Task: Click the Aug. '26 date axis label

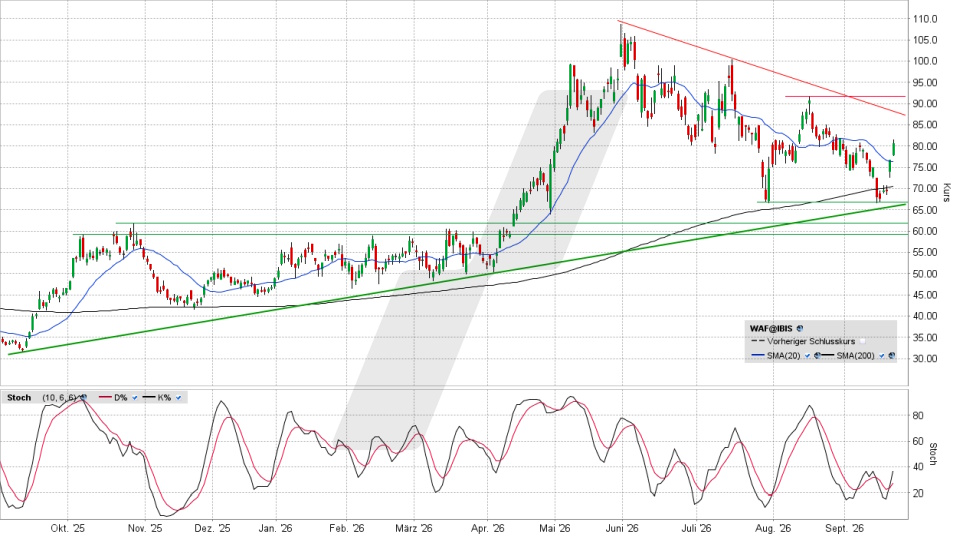Action: coord(773,528)
